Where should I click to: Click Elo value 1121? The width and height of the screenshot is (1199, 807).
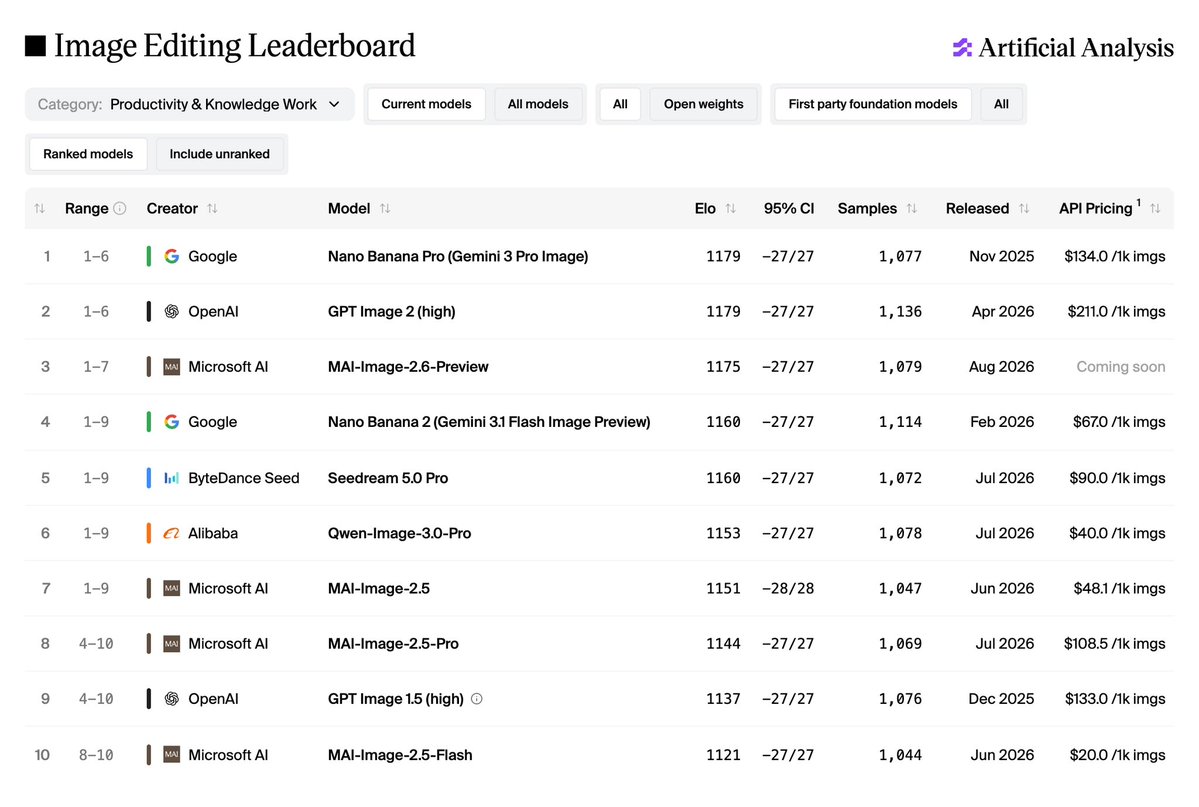[723, 754]
